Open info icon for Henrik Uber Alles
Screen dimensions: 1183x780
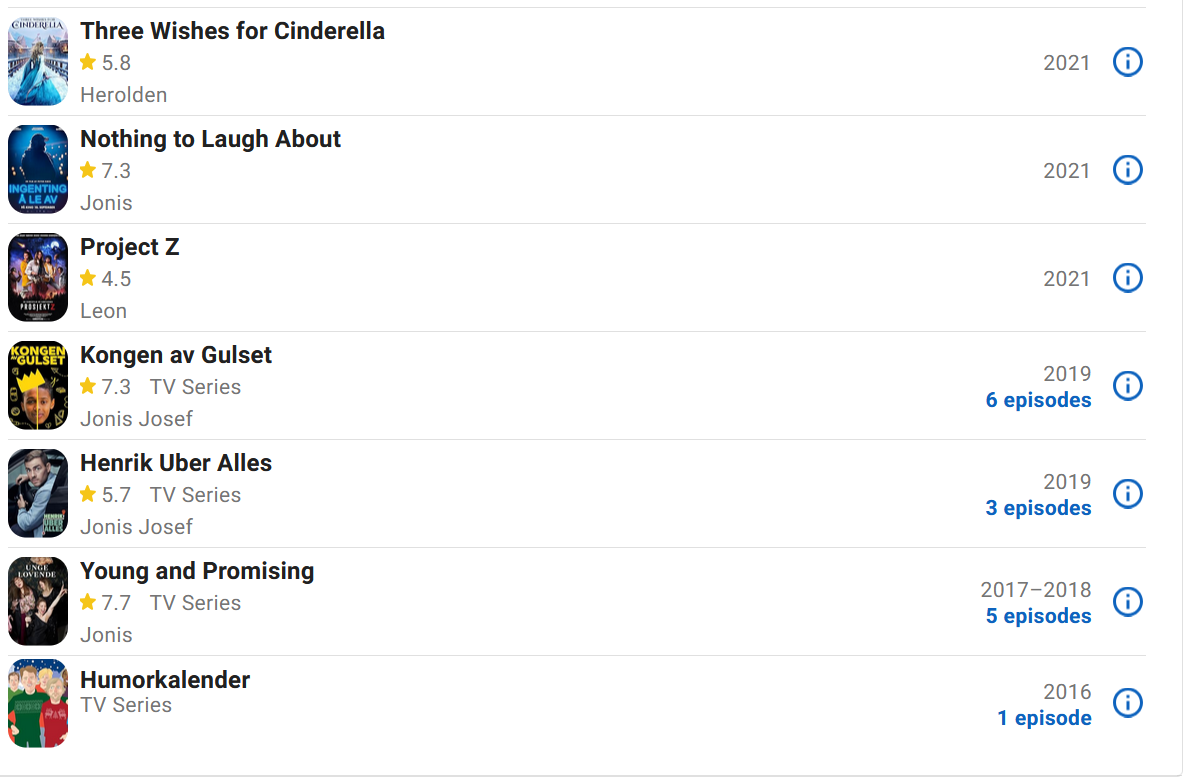(1127, 493)
